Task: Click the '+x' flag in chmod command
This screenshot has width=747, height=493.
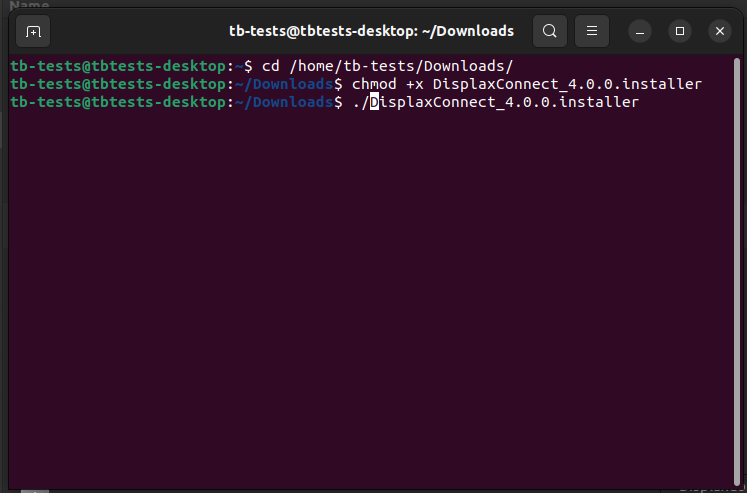Action: [414, 84]
